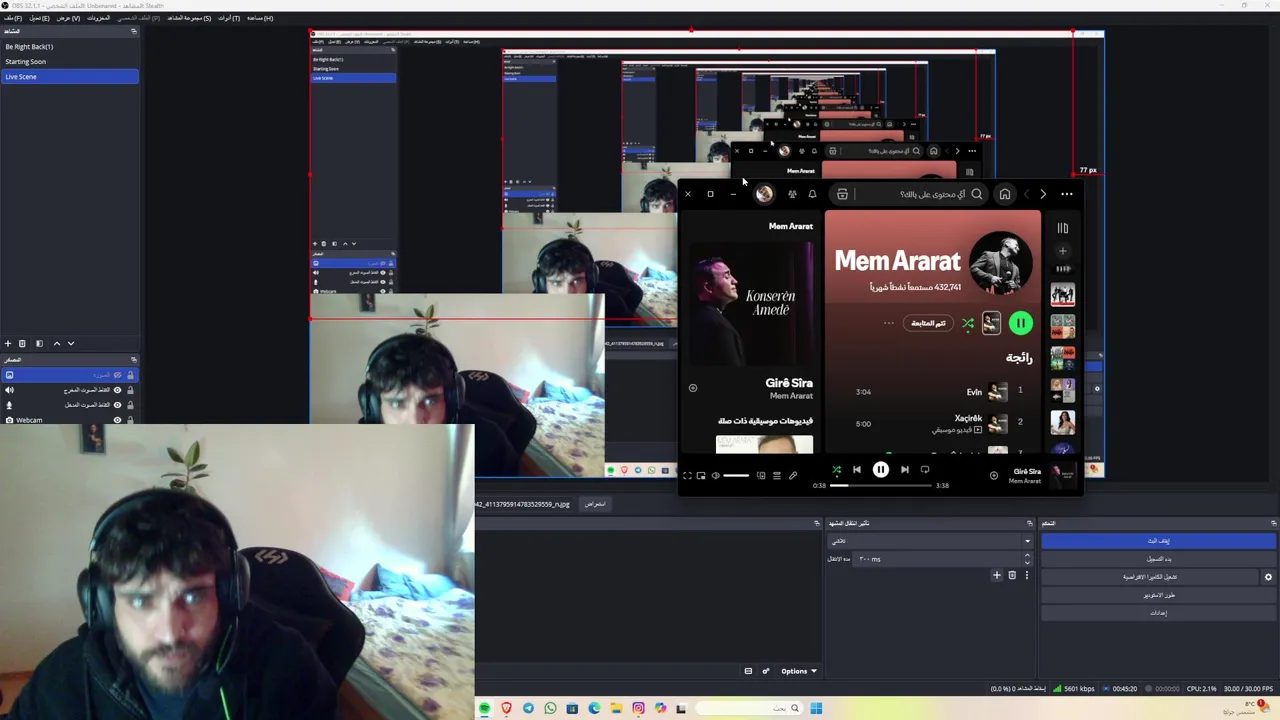
Task: Open the Browse icon in Spotify search bar
Action: [842, 194]
